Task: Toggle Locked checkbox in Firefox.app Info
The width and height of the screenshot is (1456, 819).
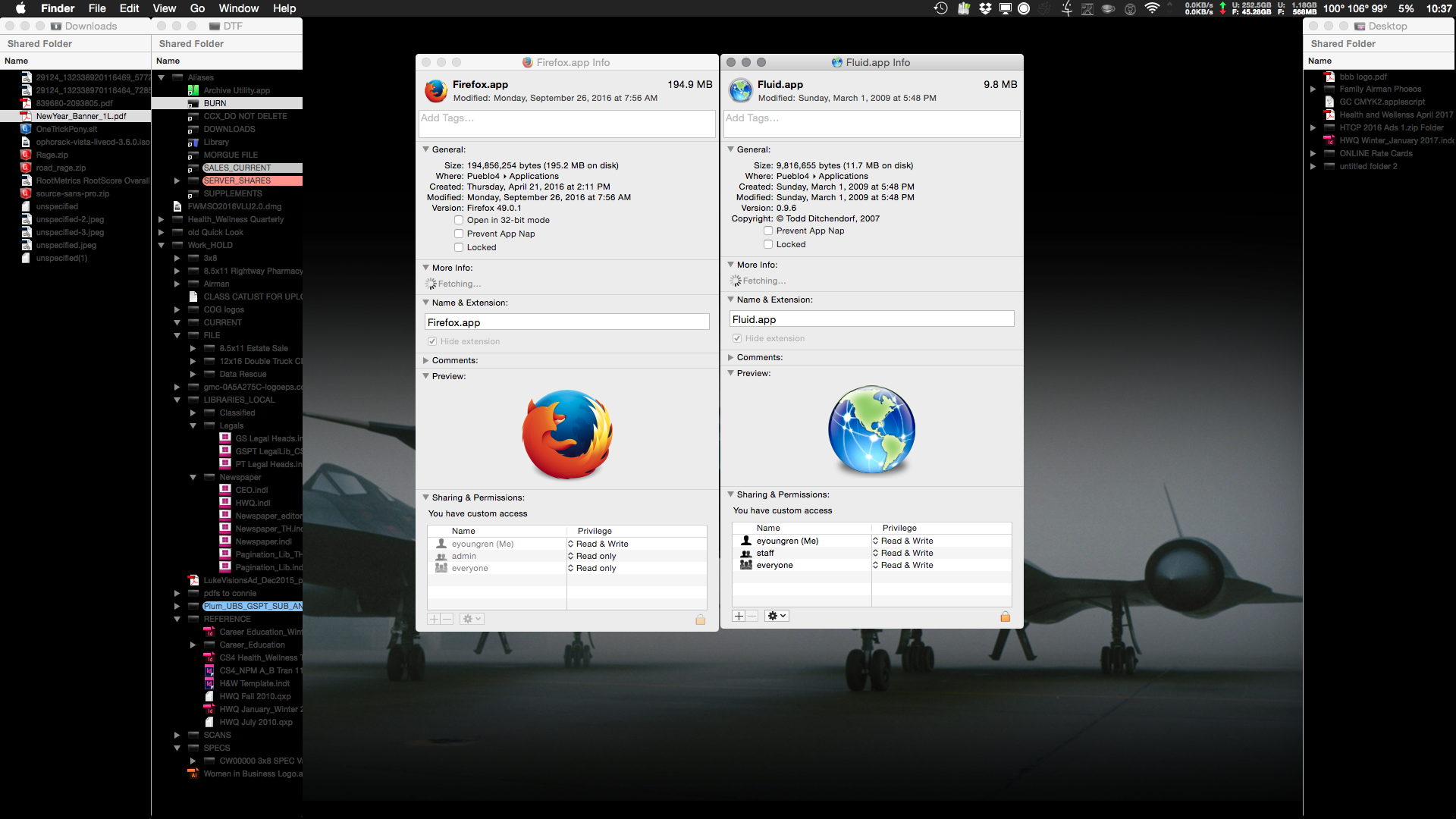Action: point(459,247)
